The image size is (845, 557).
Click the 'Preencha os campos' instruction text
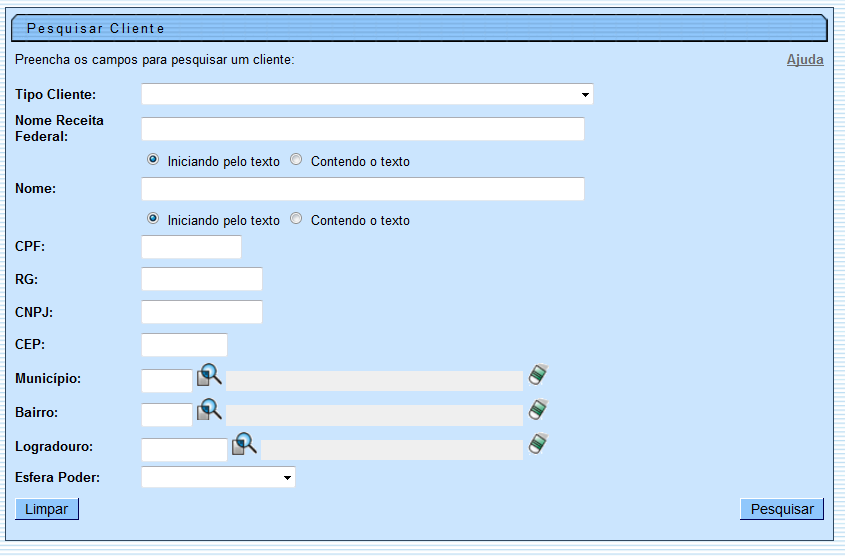pyautogui.click(x=155, y=60)
